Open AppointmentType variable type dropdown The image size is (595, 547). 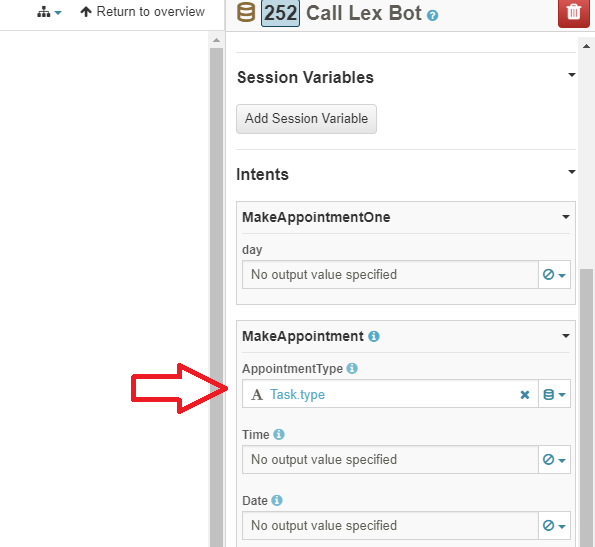[554, 395]
